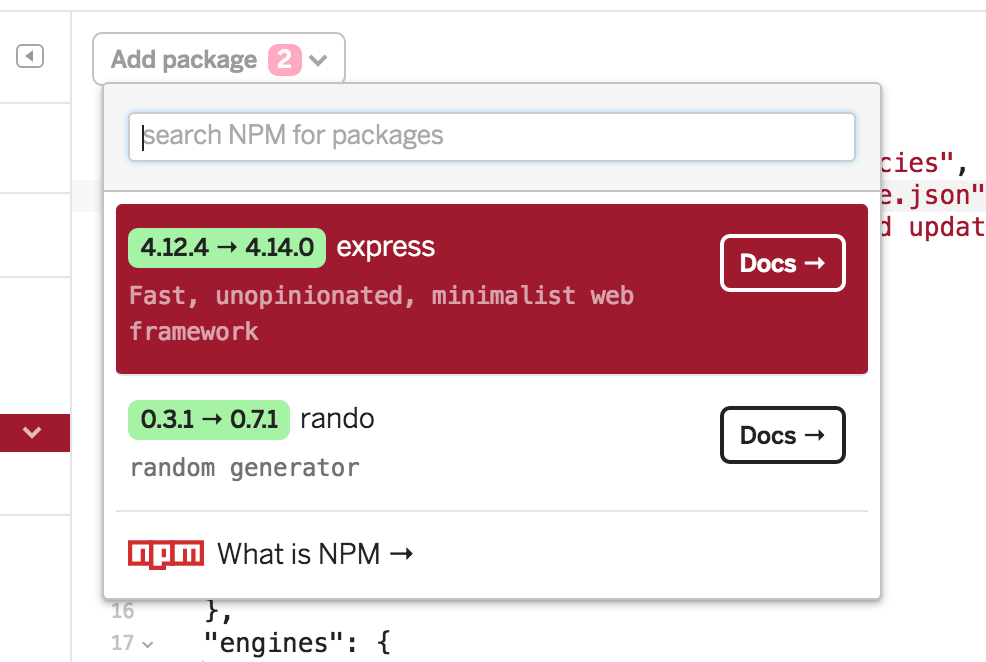Click the random generator description
The width and height of the screenshot is (986, 662).
(x=245, y=468)
